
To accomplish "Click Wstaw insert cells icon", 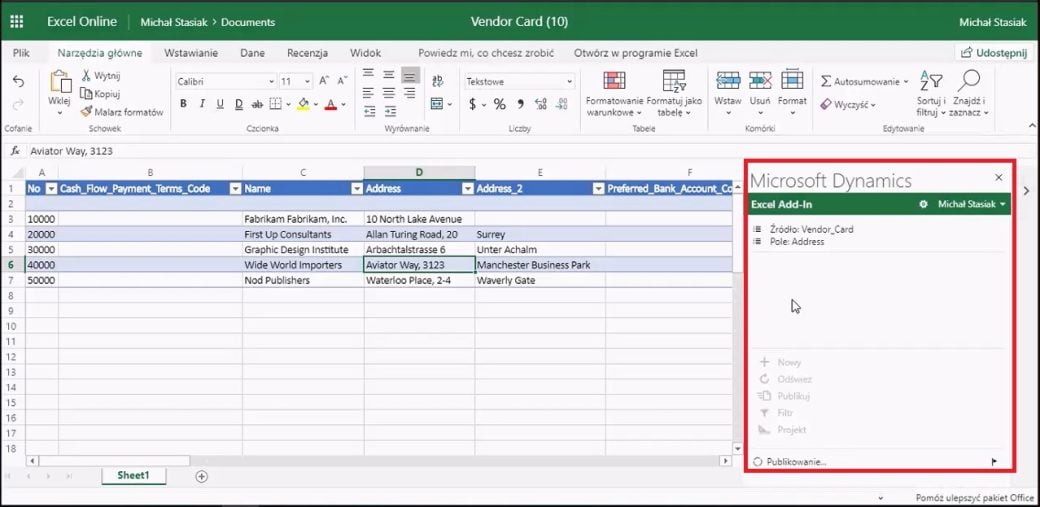I will pyautogui.click(x=728, y=80).
